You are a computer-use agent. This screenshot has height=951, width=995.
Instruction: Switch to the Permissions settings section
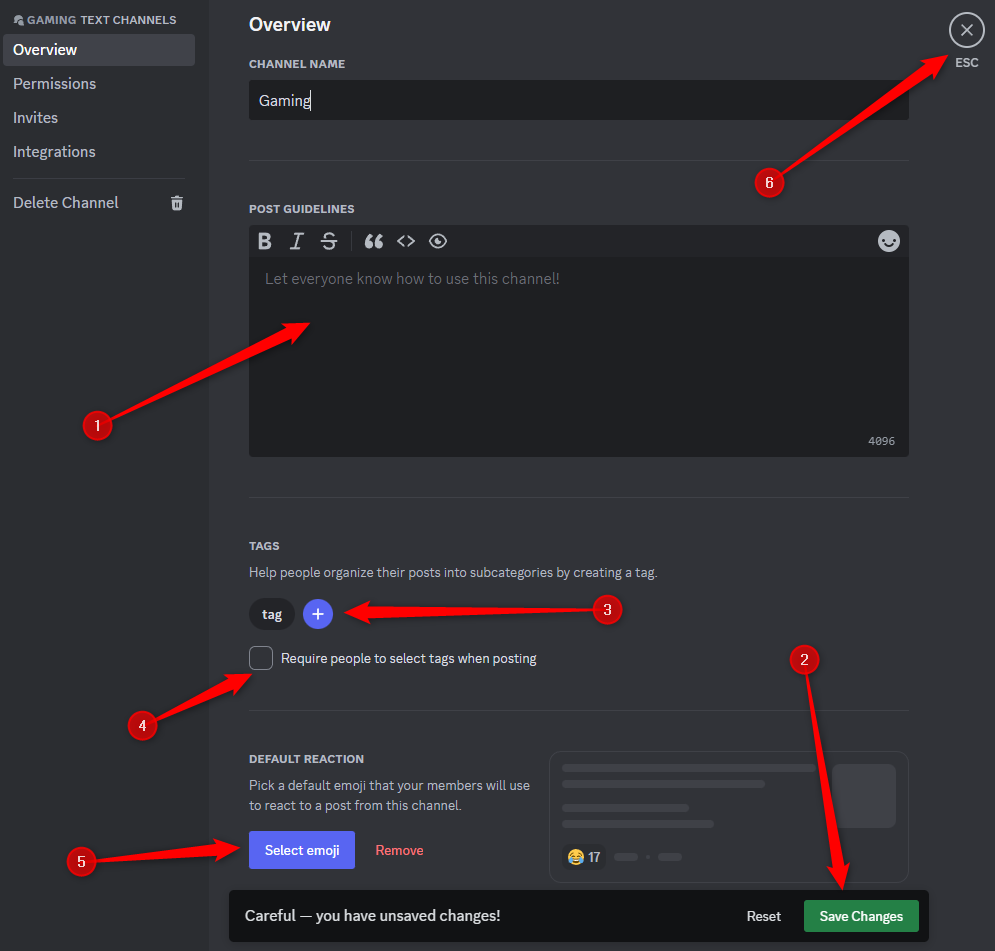click(x=54, y=83)
